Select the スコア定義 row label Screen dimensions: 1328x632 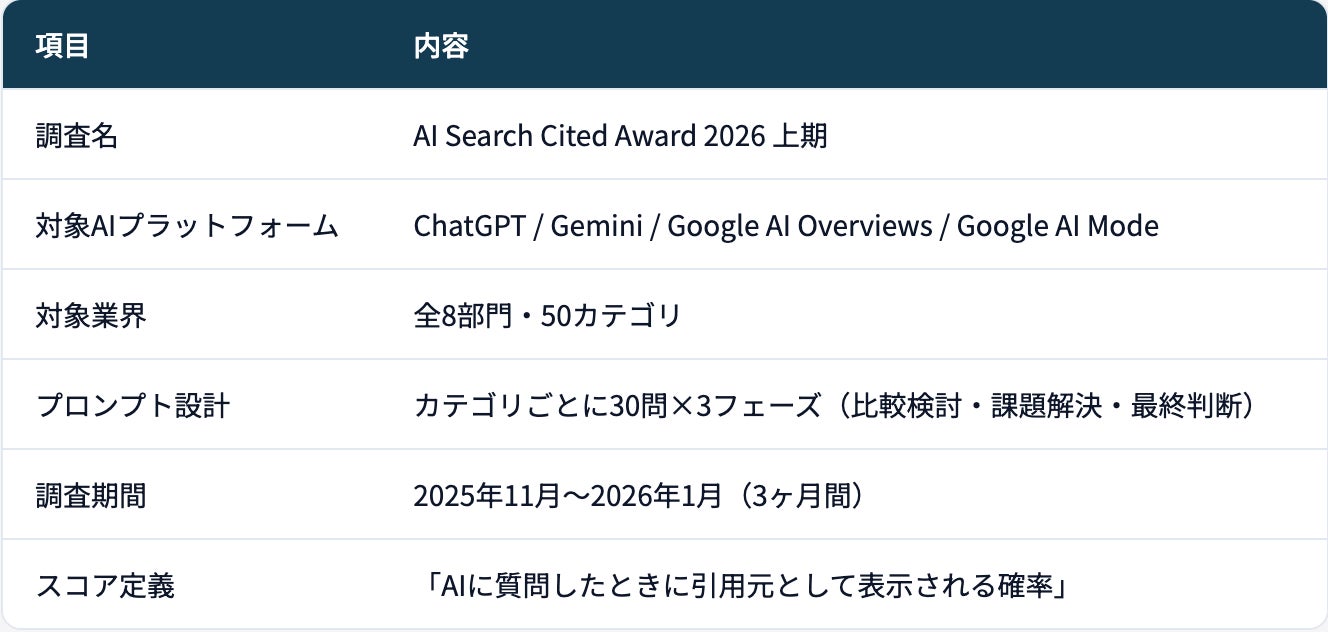pos(105,586)
